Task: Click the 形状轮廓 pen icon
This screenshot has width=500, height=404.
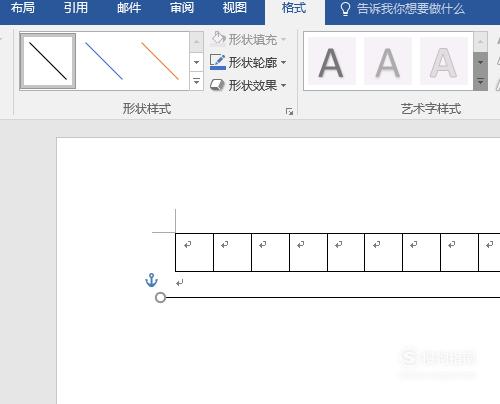Action: click(x=218, y=62)
